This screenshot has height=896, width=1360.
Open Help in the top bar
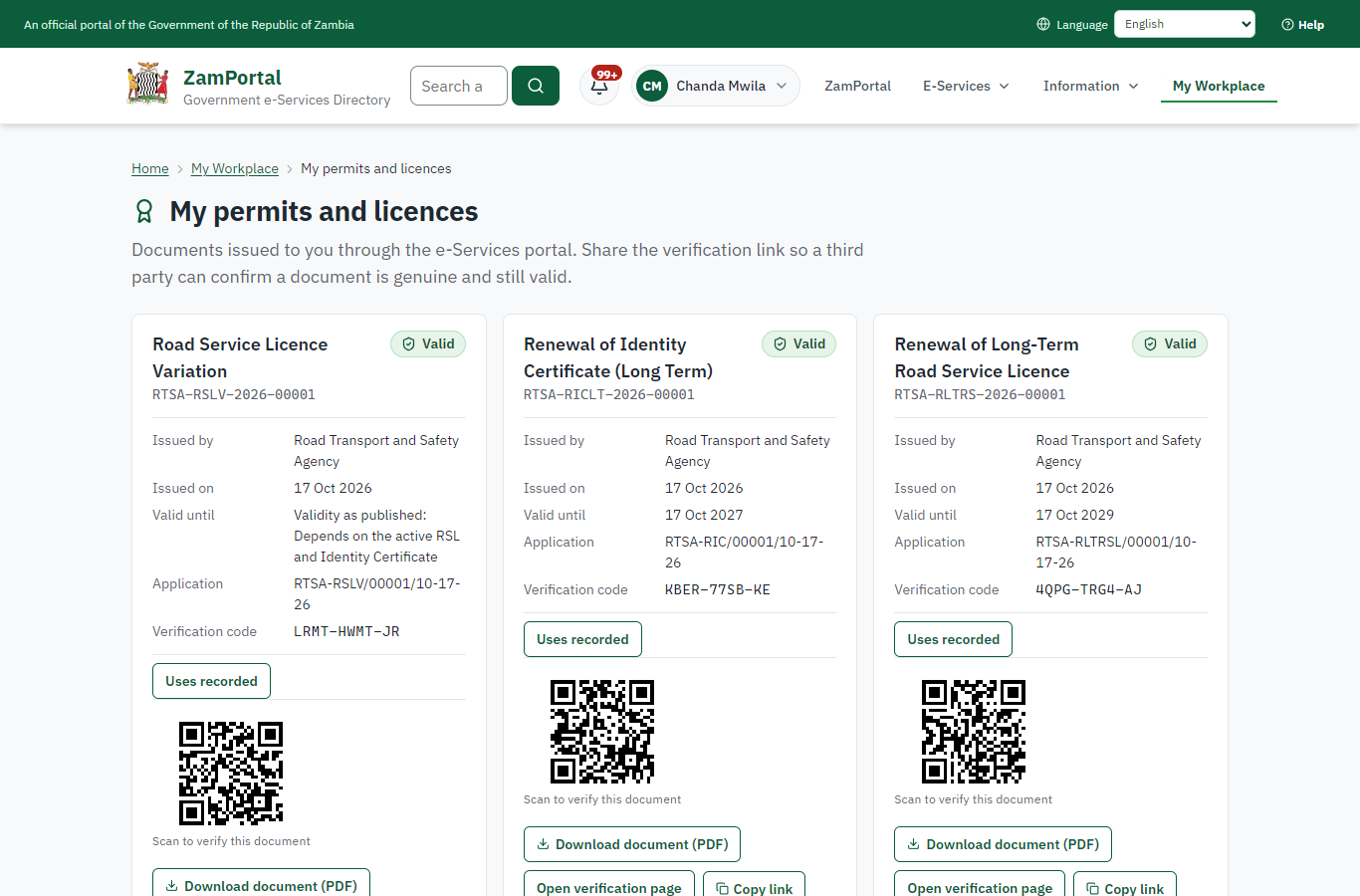pyautogui.click(x=1302, y=24)
